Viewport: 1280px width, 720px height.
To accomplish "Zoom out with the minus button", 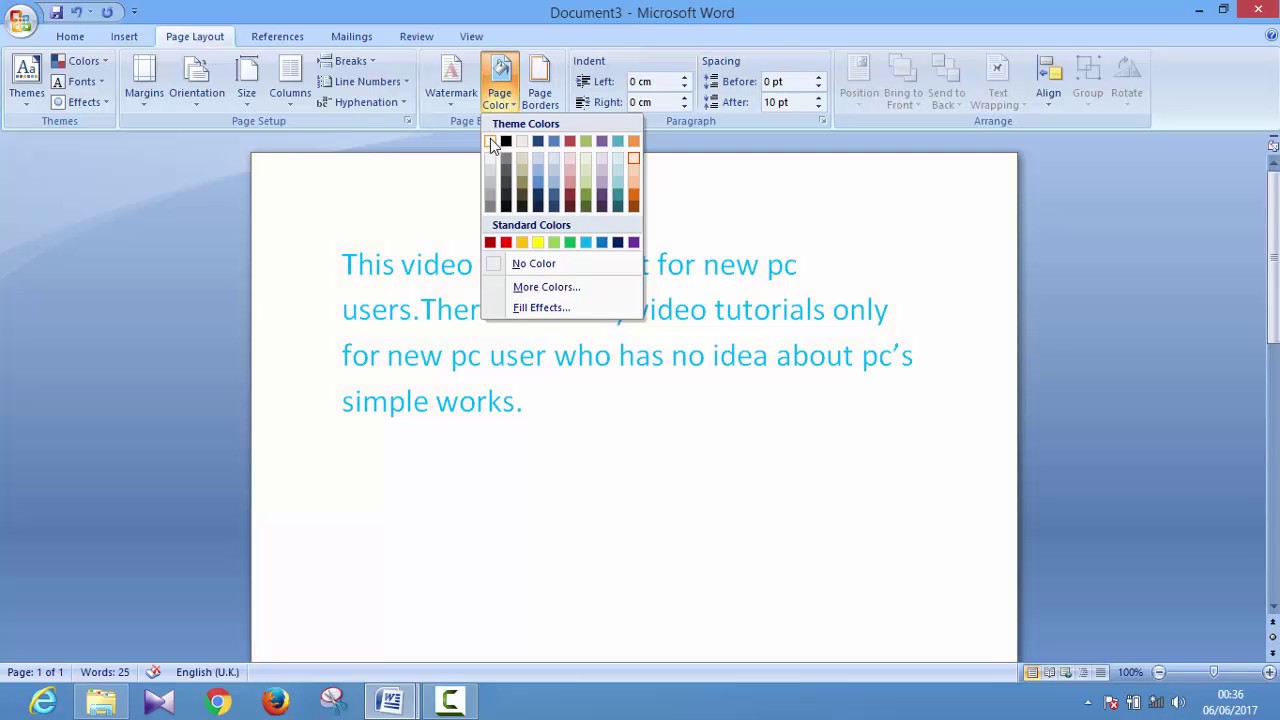I will [1159, 673].
